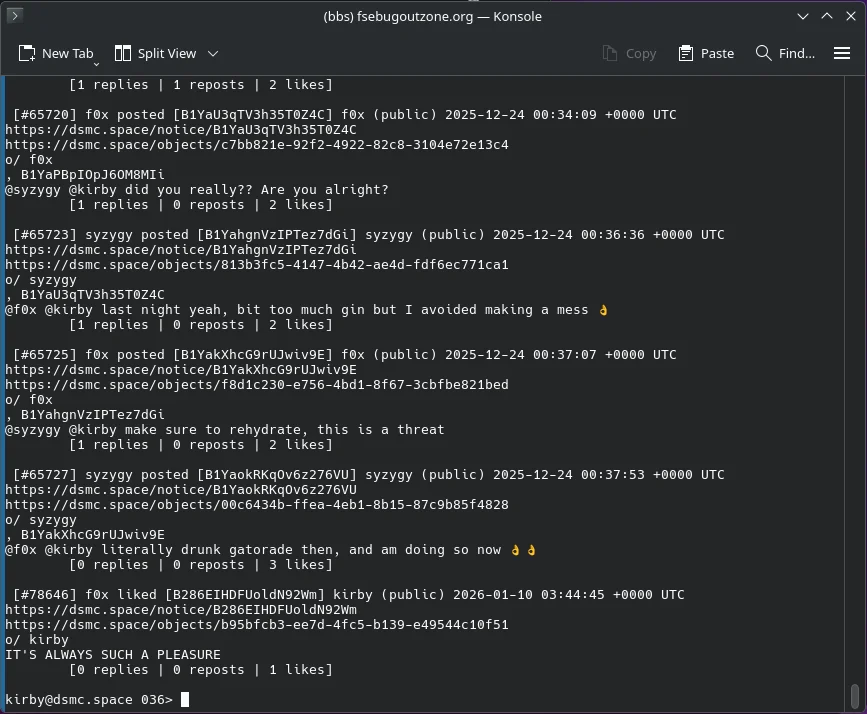867x714 pixels.
Task: Maximize the Konsole window
Action: pos(827,16)
